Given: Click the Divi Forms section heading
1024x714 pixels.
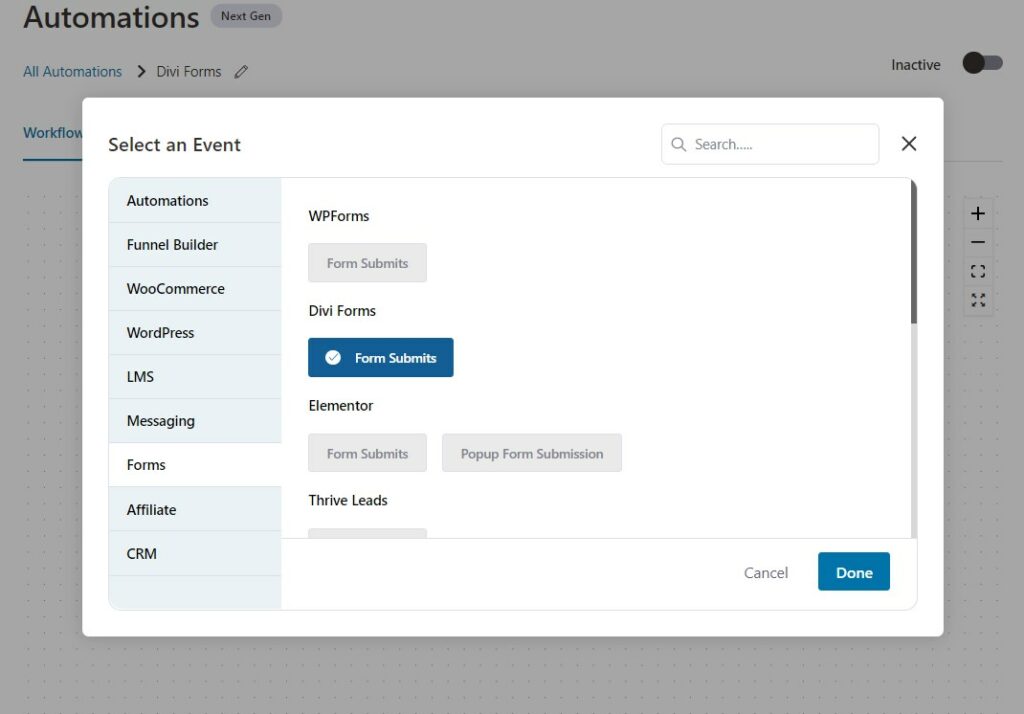Looking at the screenshot, I should 342,311.
